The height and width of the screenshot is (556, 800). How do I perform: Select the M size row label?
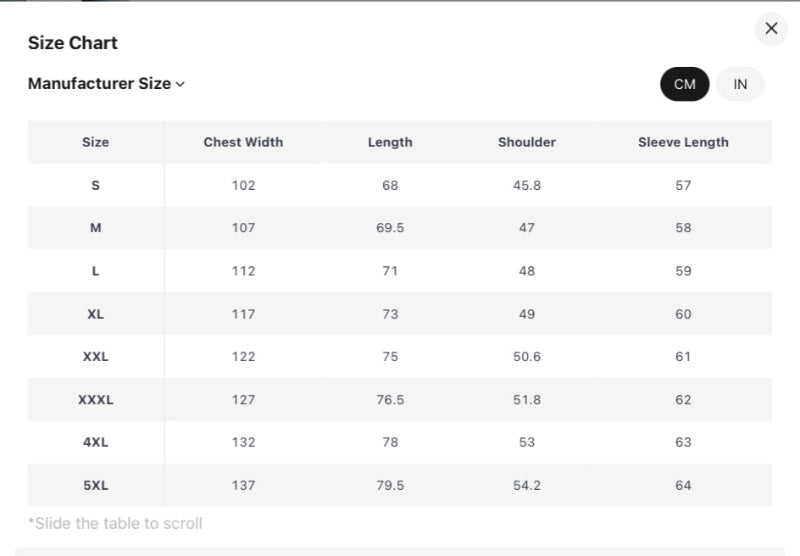pyautogui.click(x=96, y=228)
